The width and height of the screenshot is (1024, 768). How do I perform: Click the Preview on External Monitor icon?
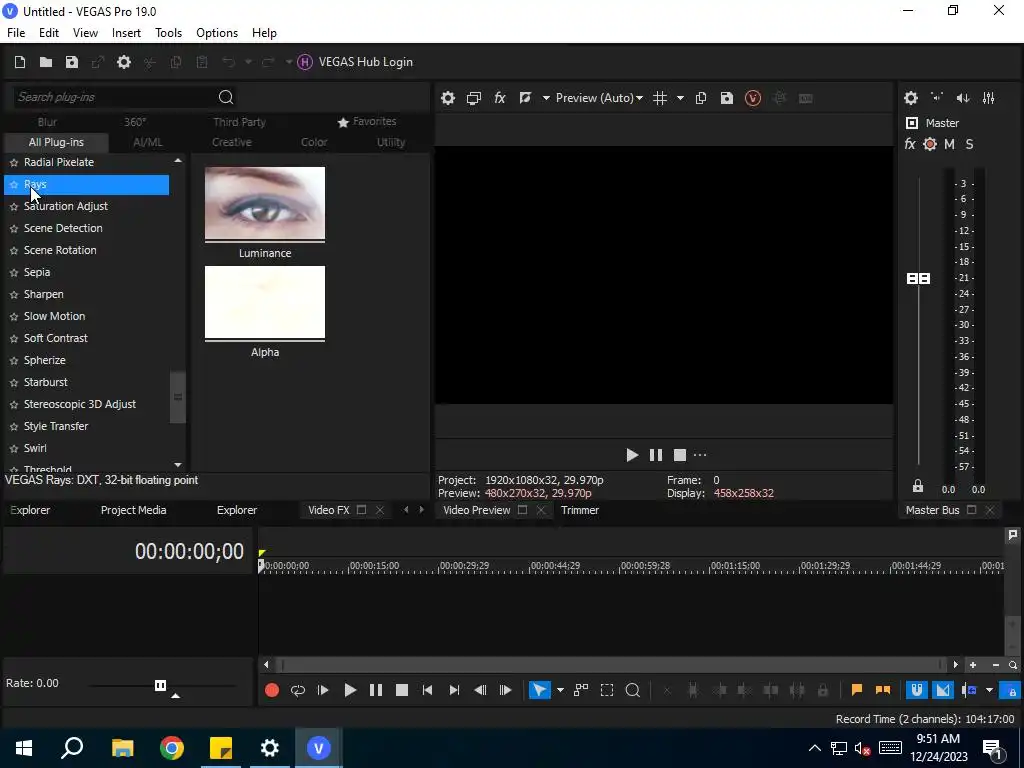click(x=473, y=98)
